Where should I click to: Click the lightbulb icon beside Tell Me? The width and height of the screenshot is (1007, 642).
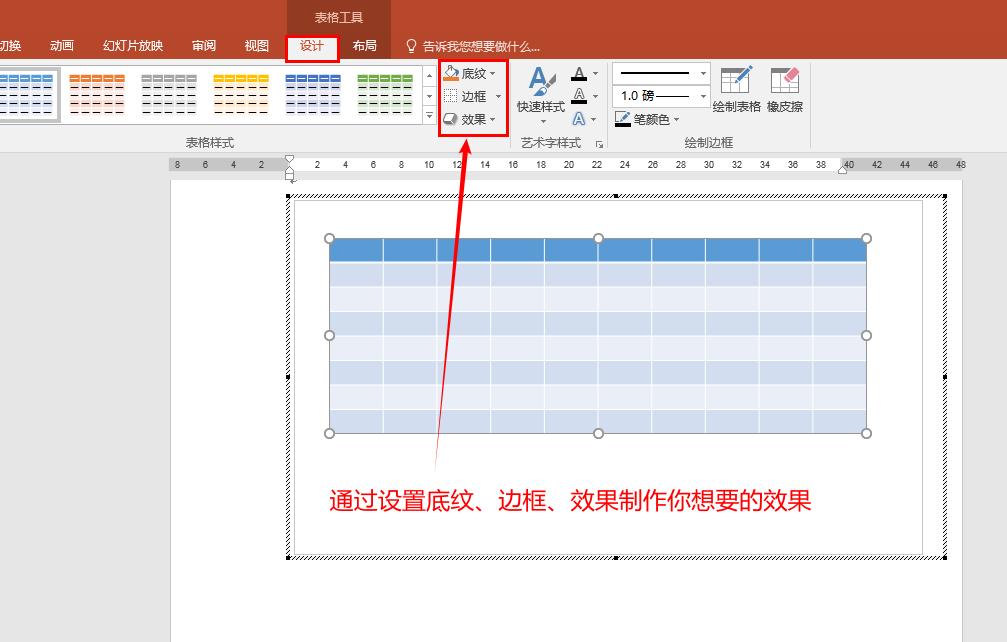411,46
